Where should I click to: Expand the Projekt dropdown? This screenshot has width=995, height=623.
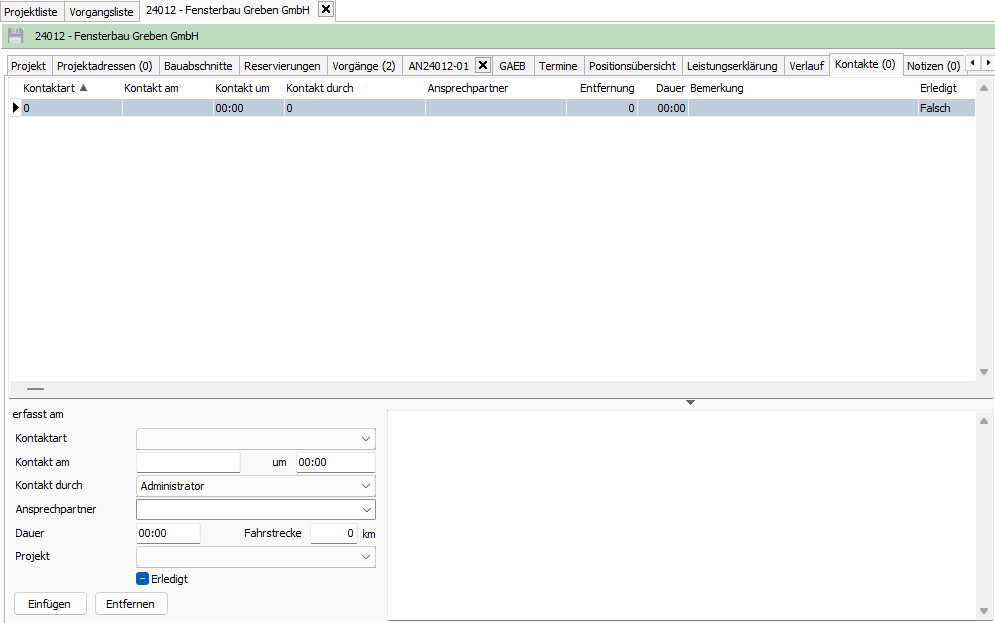point(365,557)
